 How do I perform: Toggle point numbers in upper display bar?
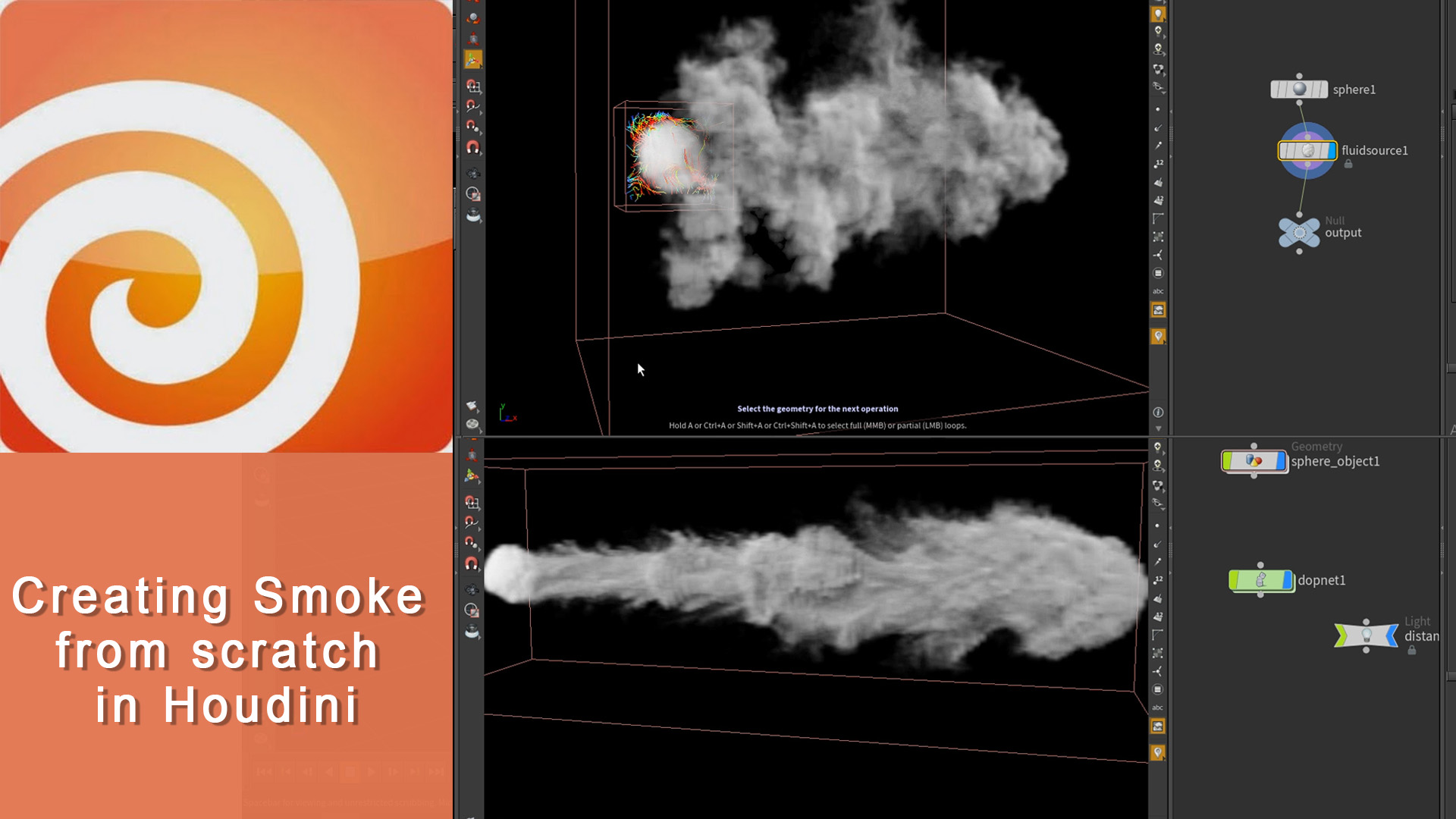click(x=1158, y=164)
